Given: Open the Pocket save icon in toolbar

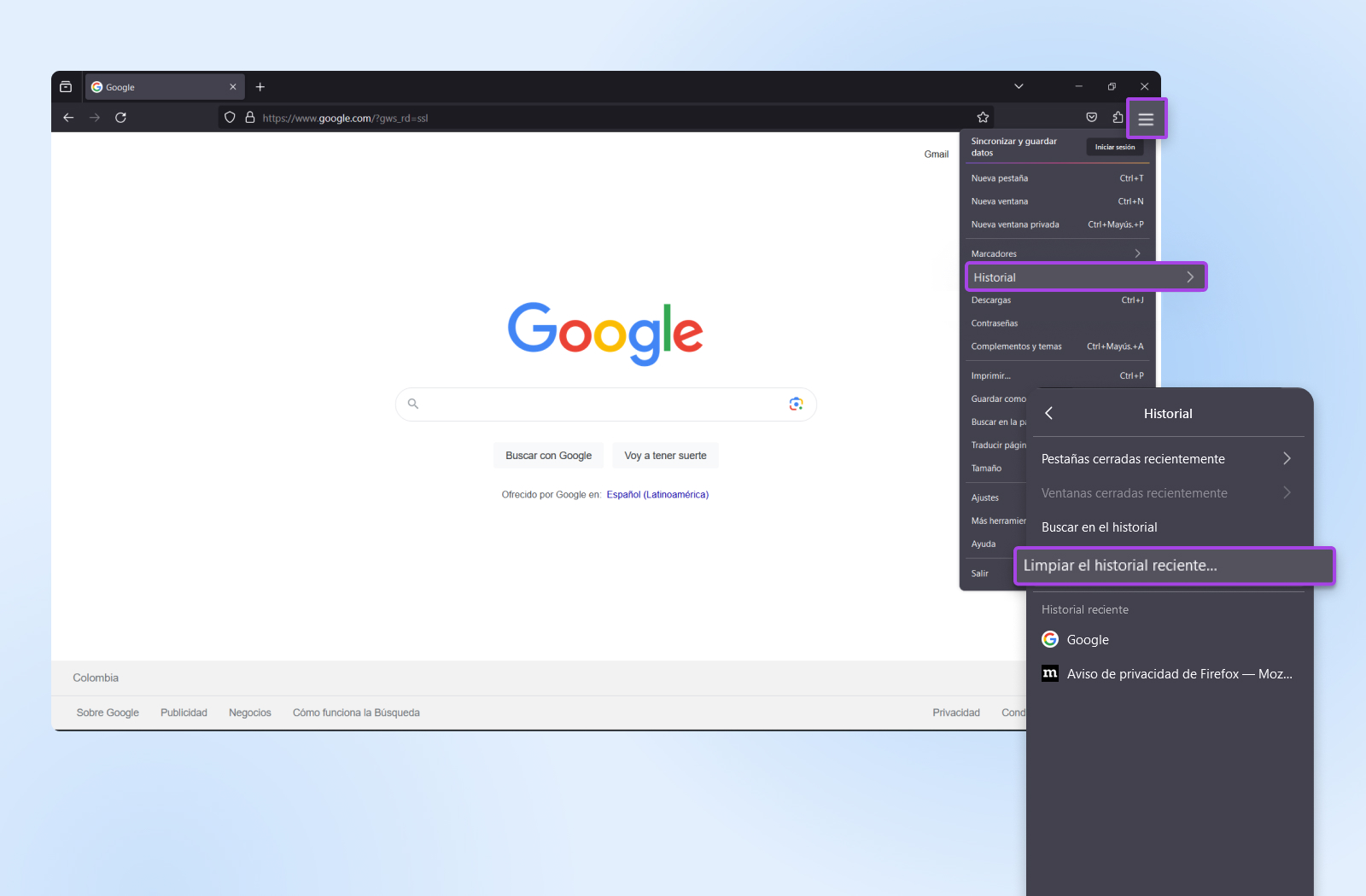Looking at the screenshot, I should (1091, 118).
